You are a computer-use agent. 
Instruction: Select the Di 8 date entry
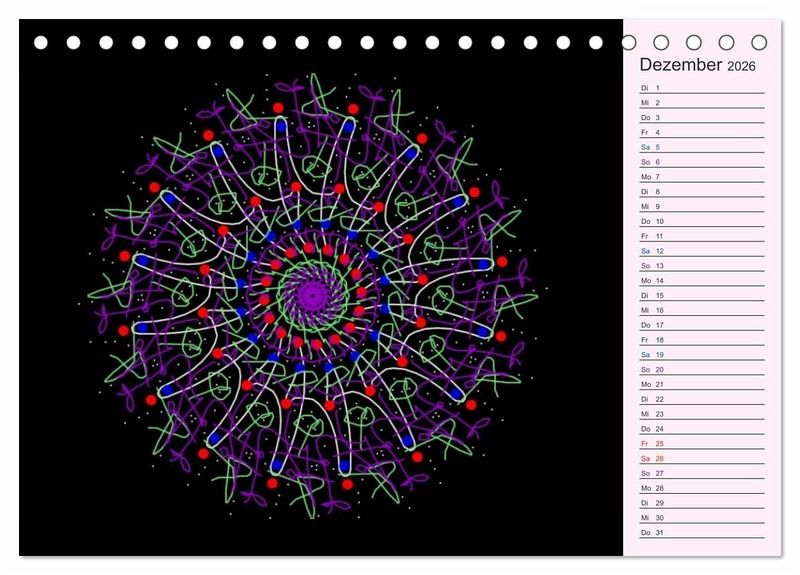tap(702, 192)
